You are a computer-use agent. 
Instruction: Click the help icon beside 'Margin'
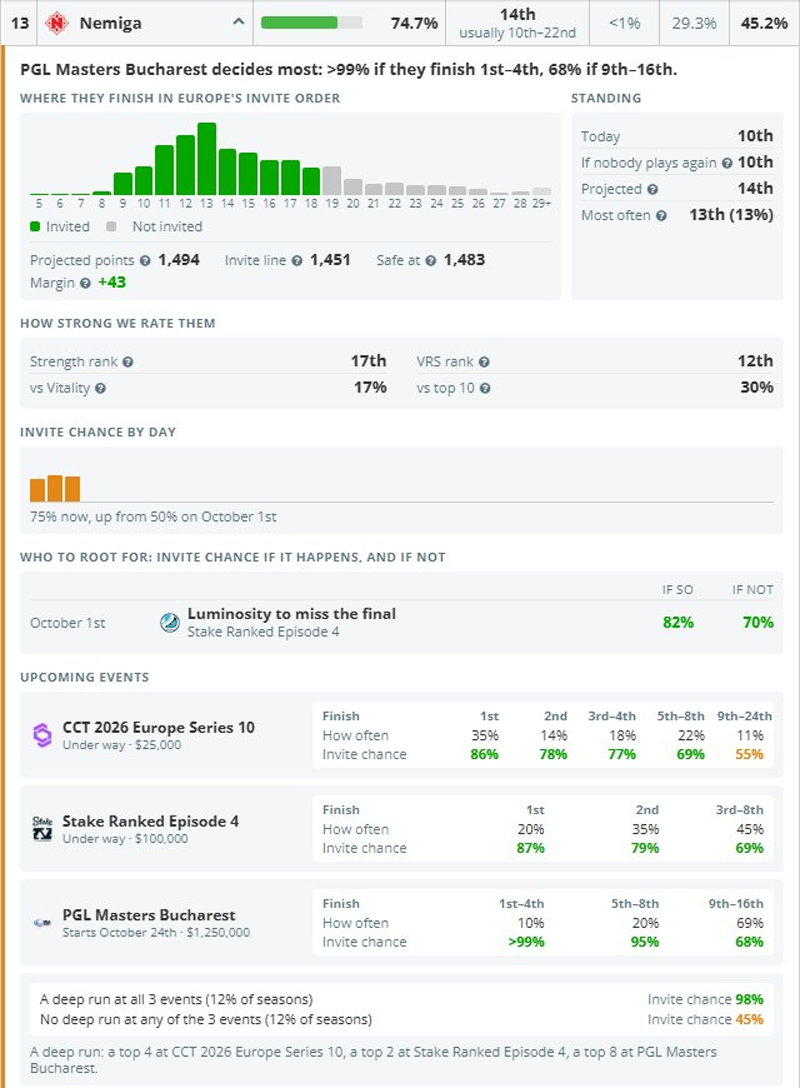click(x=85, y=283)
